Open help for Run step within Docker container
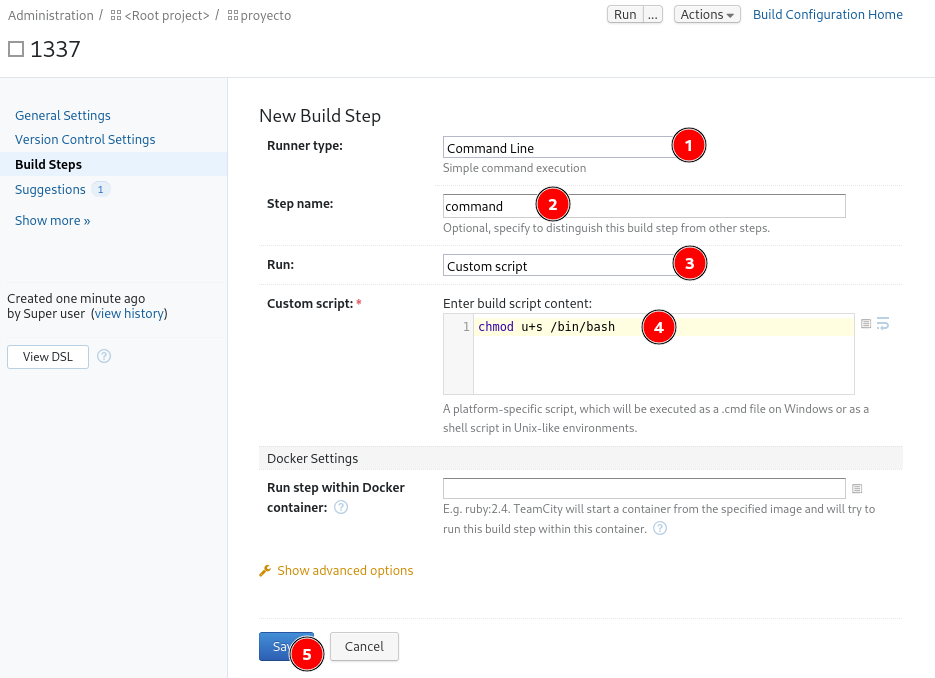Image resolution: width=935 pixels, height=678 pixels. click(x=340, y=507)
